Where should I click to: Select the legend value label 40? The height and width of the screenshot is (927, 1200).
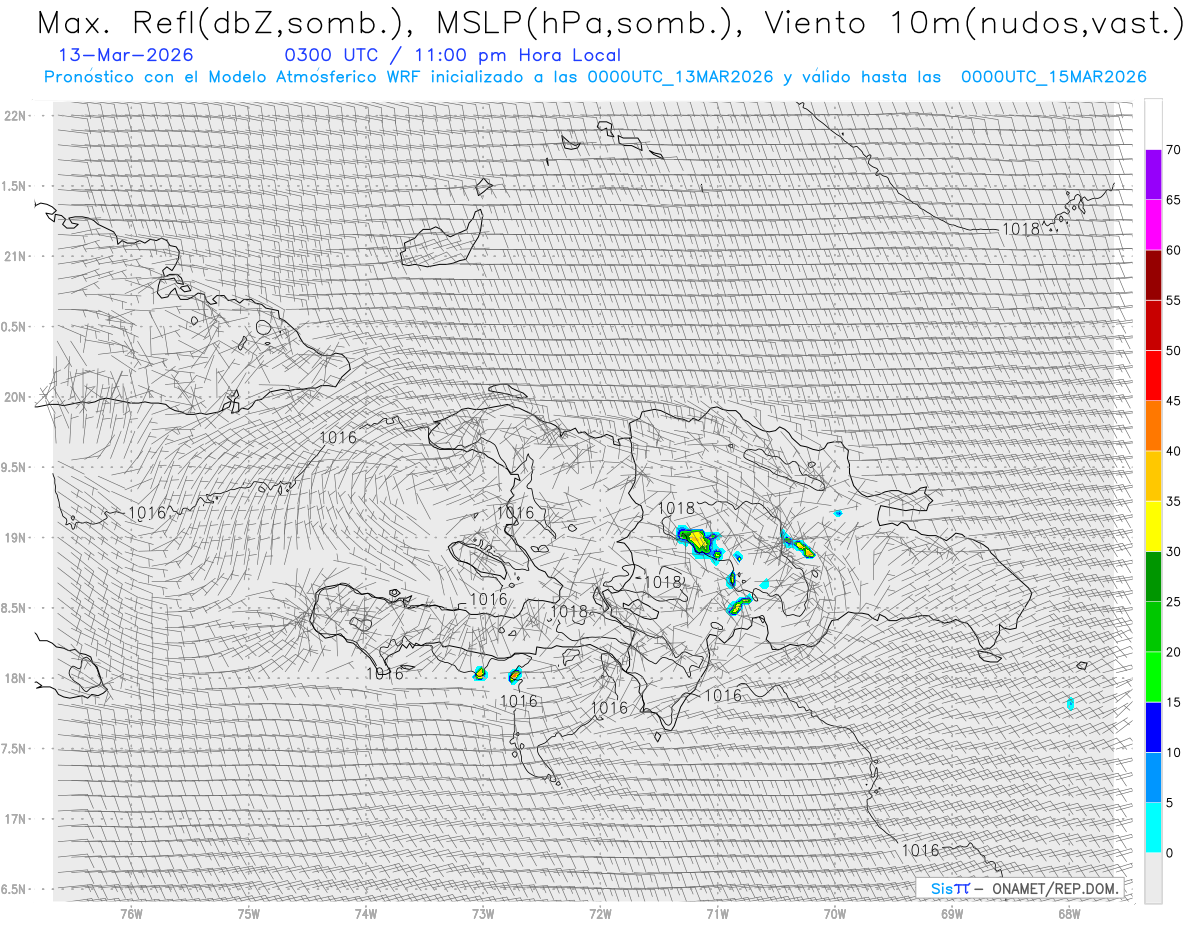tap(1173, 451)
